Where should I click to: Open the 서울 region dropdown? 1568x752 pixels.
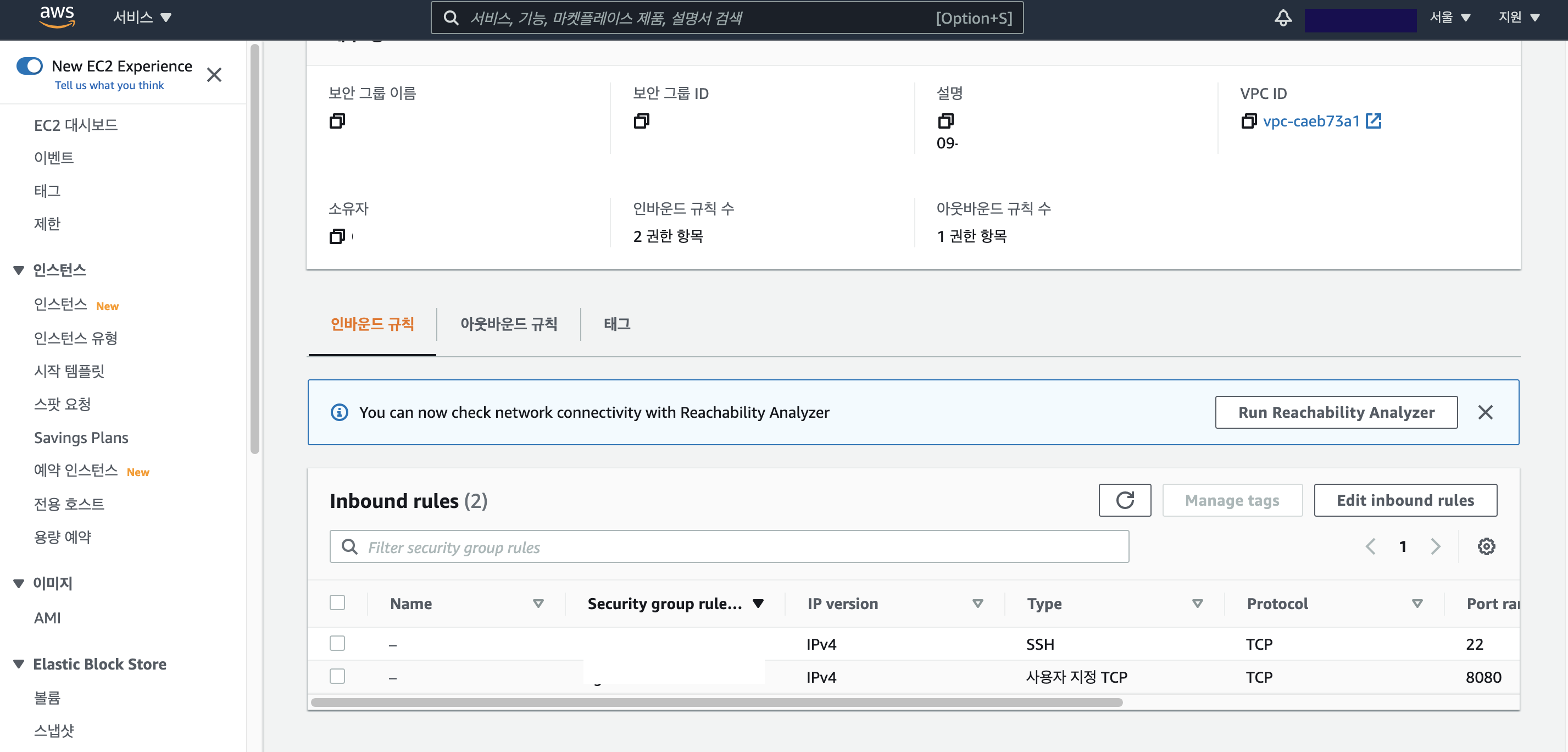tap(1449, 18)
